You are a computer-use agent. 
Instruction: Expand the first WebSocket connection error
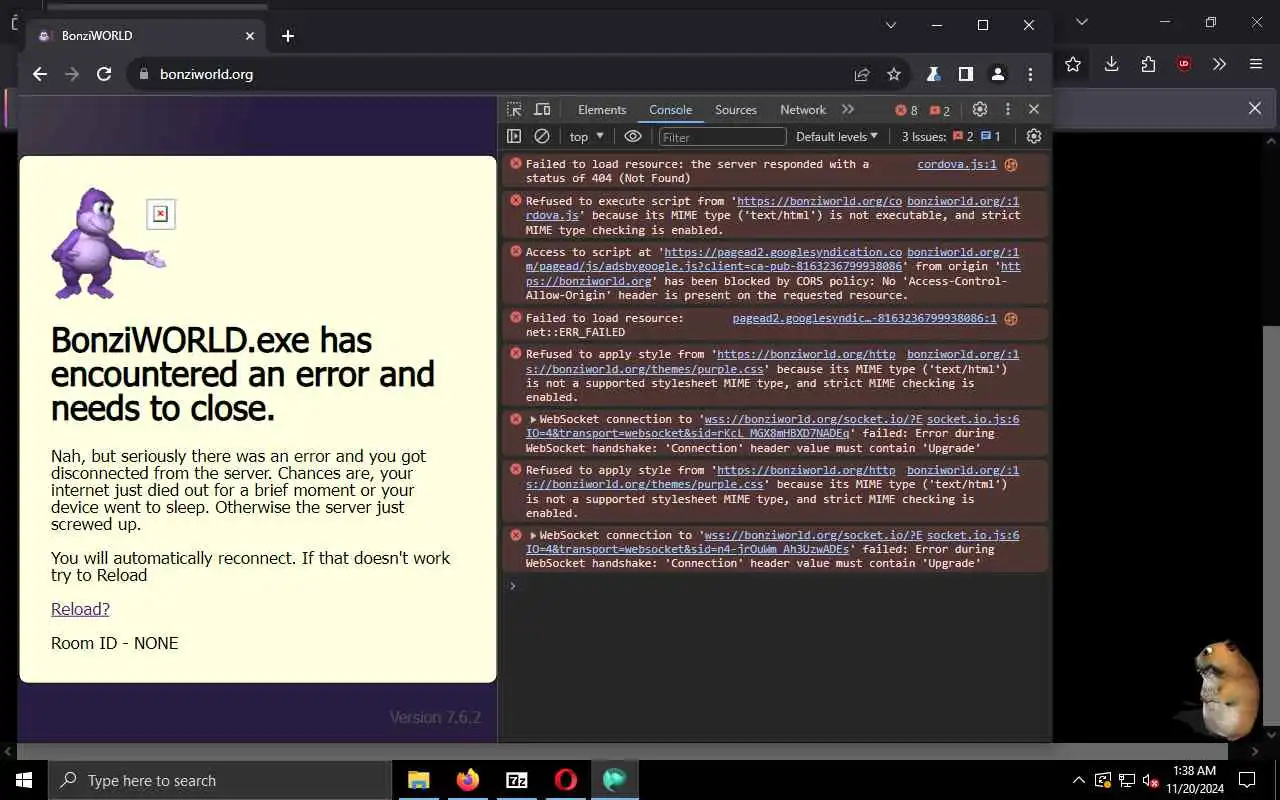coord(533,420)
